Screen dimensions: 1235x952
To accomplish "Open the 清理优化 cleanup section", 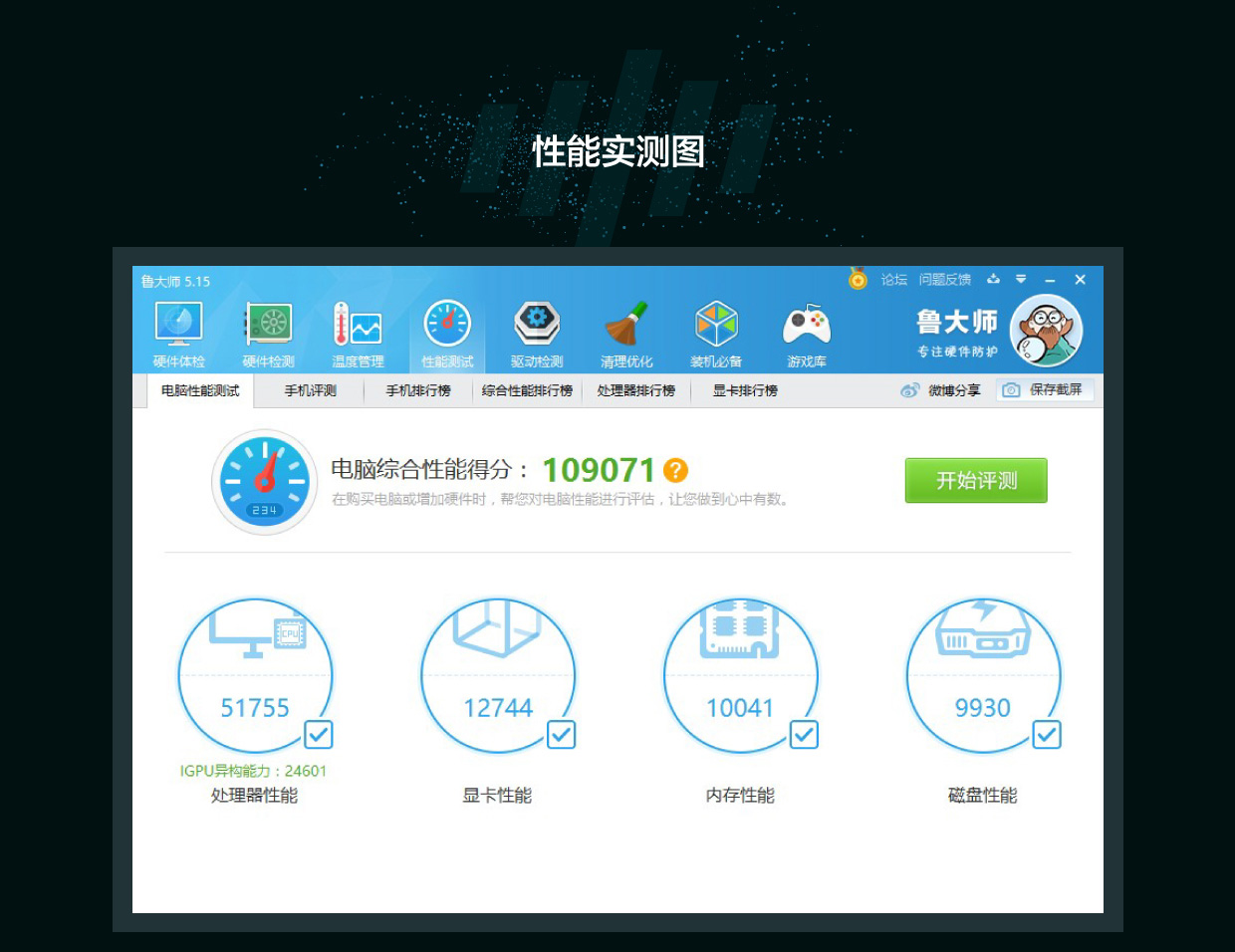I will click(x=626, y=335).
